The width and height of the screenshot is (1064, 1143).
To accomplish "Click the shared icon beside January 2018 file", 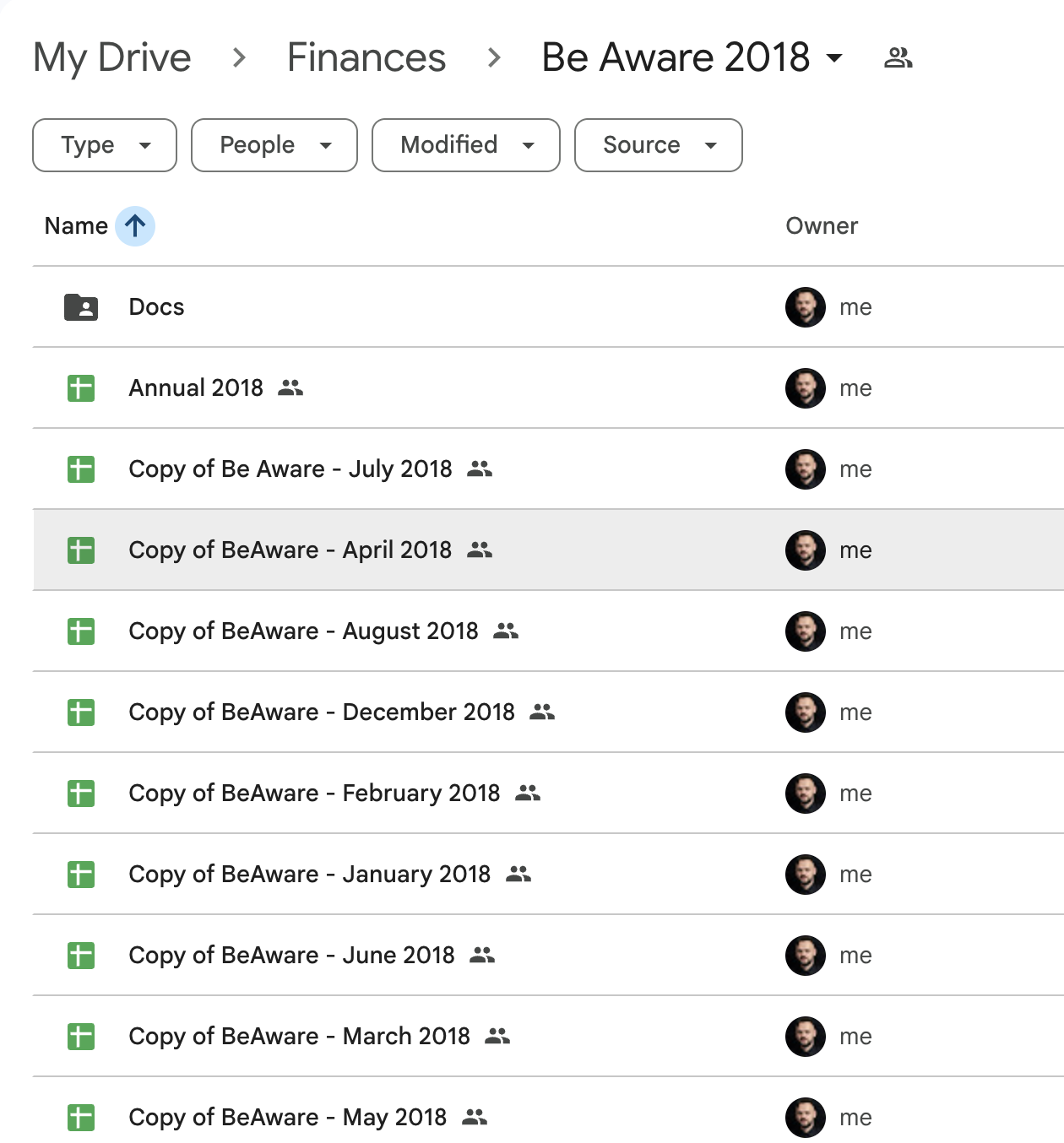I will [518, 875].
